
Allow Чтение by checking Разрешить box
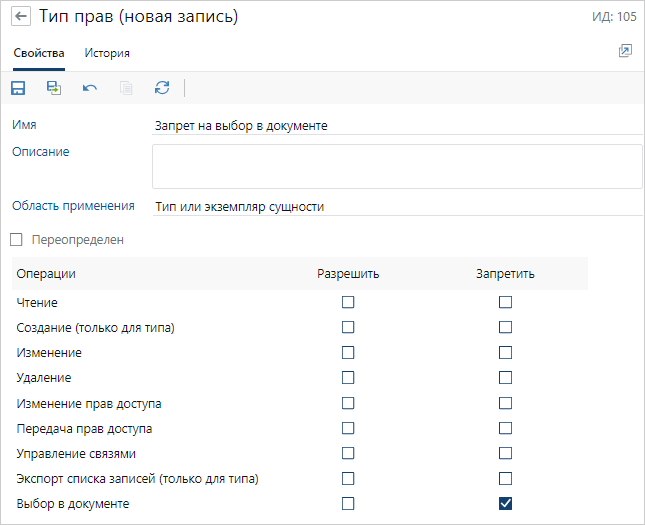point(348,302)
